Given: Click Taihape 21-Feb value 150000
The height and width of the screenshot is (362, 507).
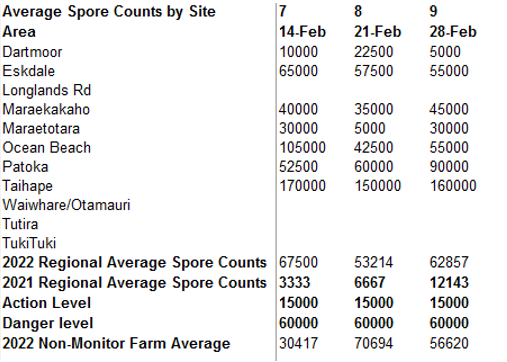Looking at the screenshot, I should [377, 186].
